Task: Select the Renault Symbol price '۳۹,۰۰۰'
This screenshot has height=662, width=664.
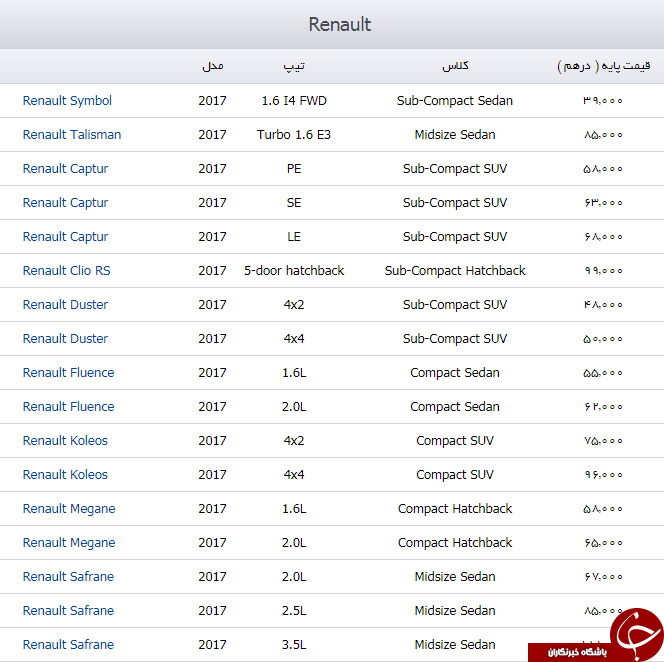Action: pyautogui.click(x=603, y=101)
